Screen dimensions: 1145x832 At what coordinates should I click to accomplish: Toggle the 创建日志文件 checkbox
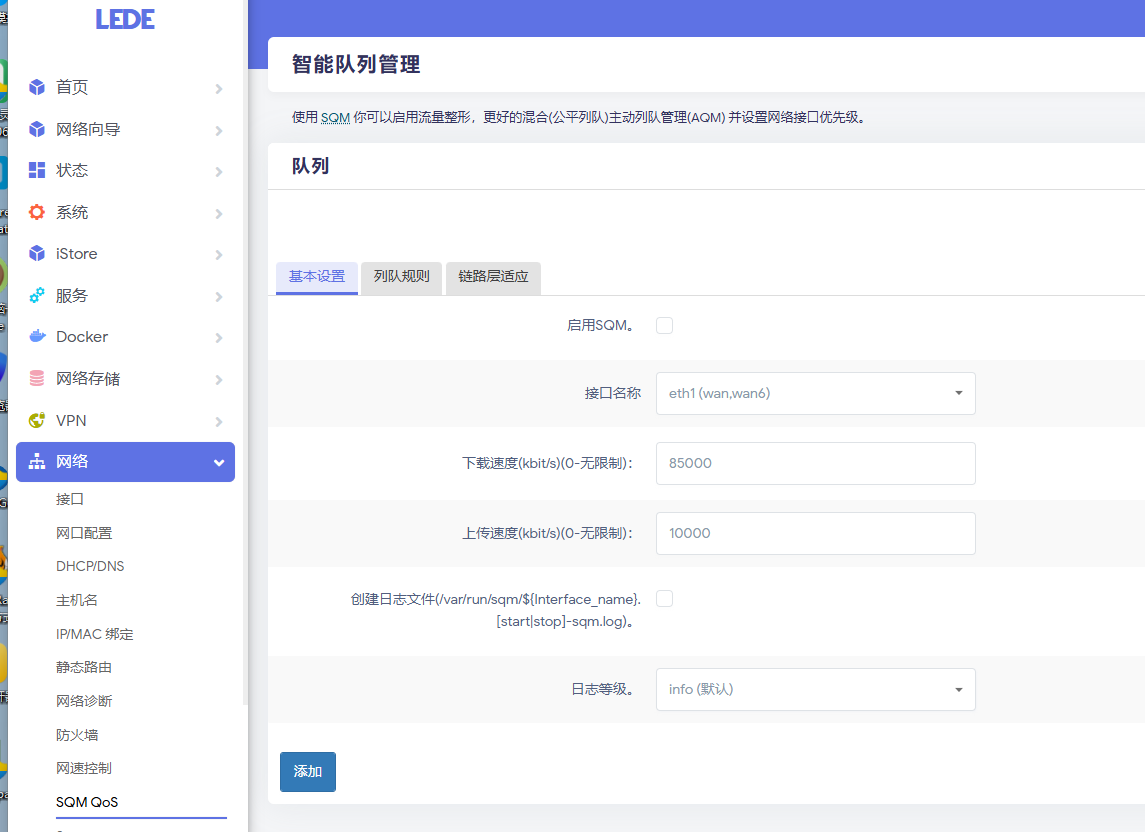665,599
